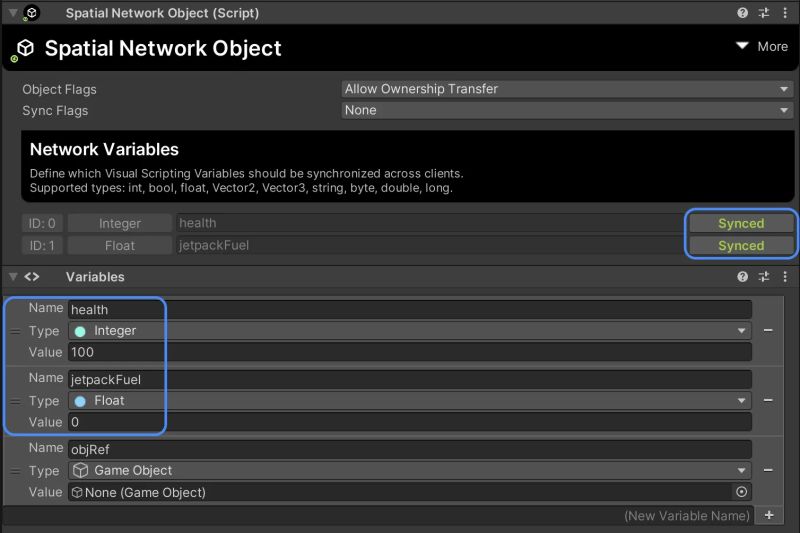The image size is (800, 533).
Task: Toggle Synced button for jetpackFuel variable
Action: [741, 245]
